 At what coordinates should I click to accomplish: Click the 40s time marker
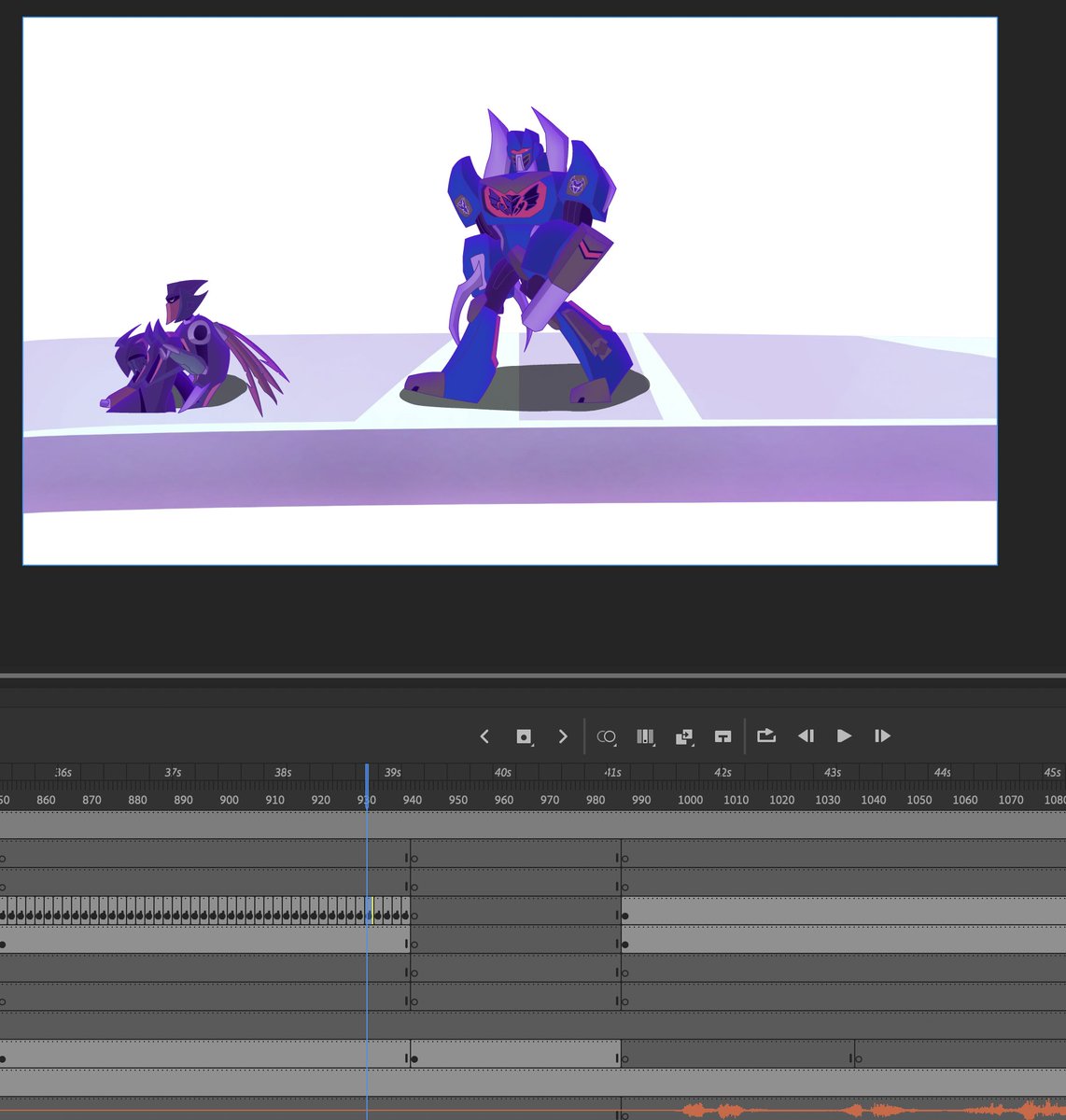pyautogui.click(x=502, y=773)
